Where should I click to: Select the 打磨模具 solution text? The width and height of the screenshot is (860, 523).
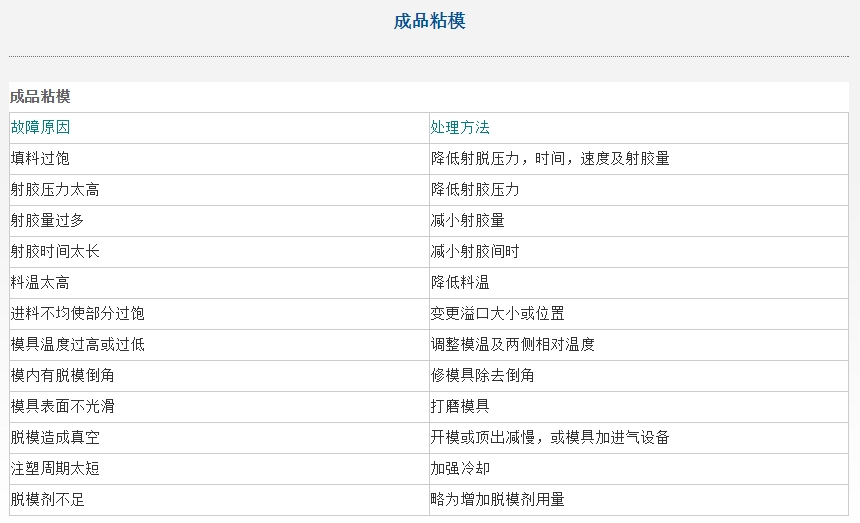tap(460, 407)
